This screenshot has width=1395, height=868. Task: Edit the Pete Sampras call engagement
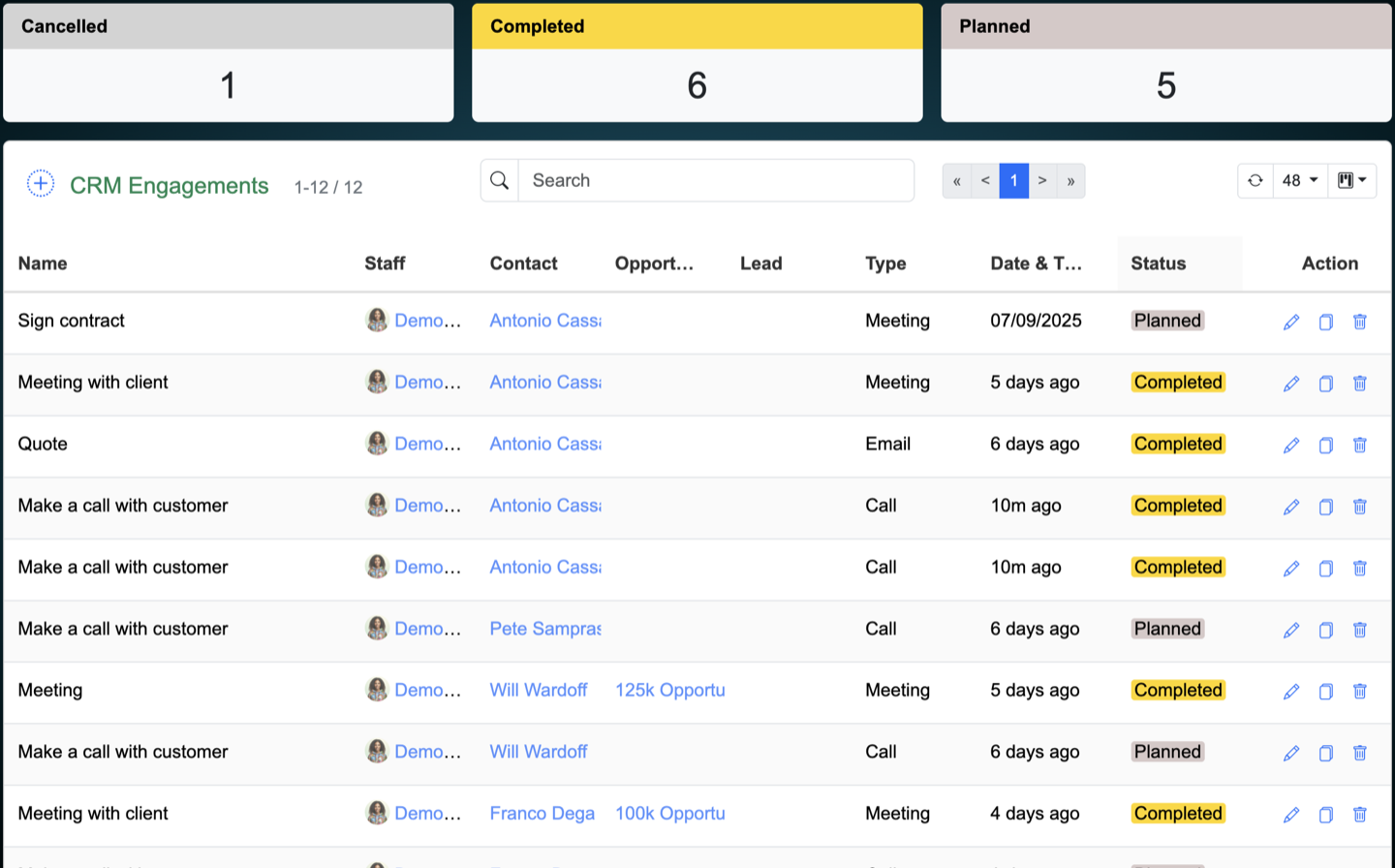point(1291,630)
